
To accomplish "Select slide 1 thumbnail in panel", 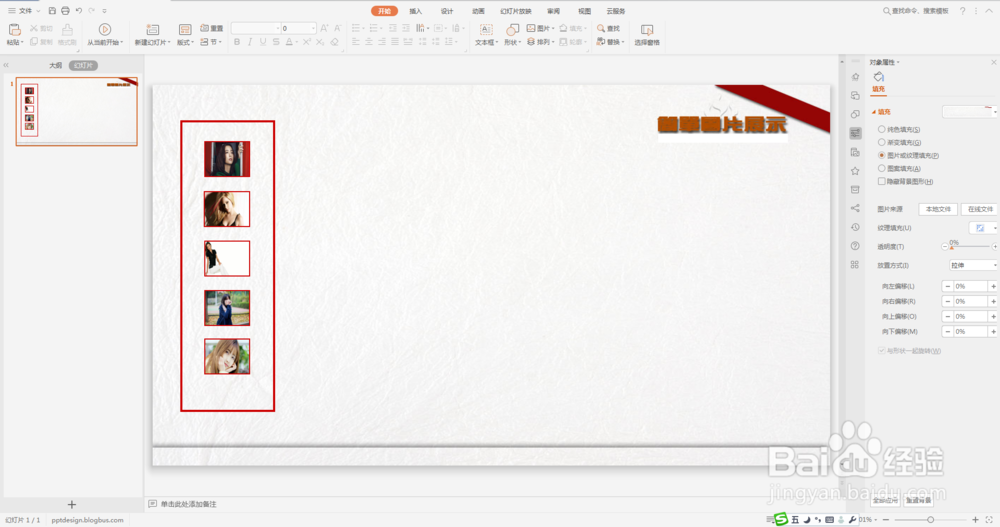I will click(x=77, y=112).
